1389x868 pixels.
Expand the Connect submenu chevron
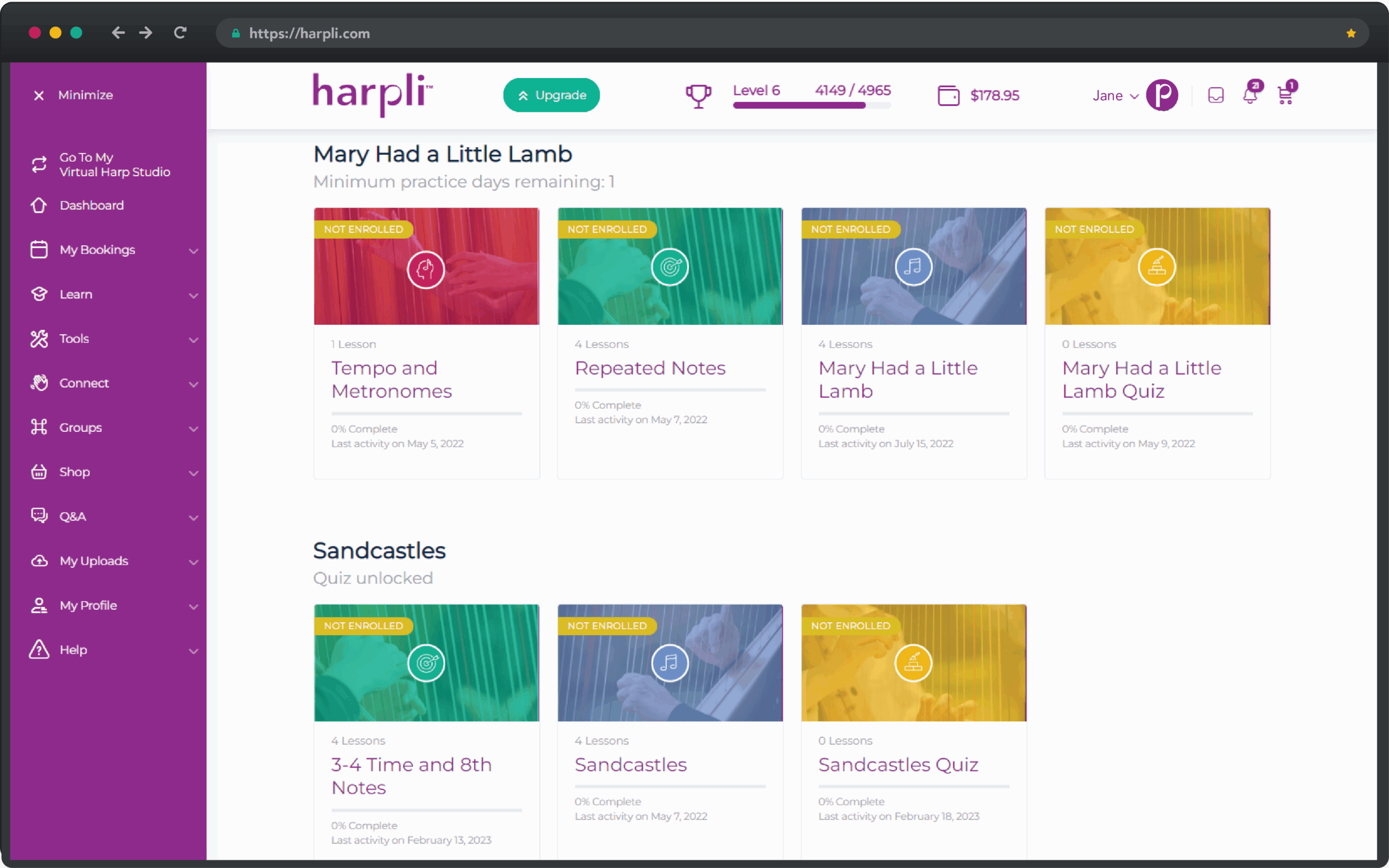coord(193,385)
